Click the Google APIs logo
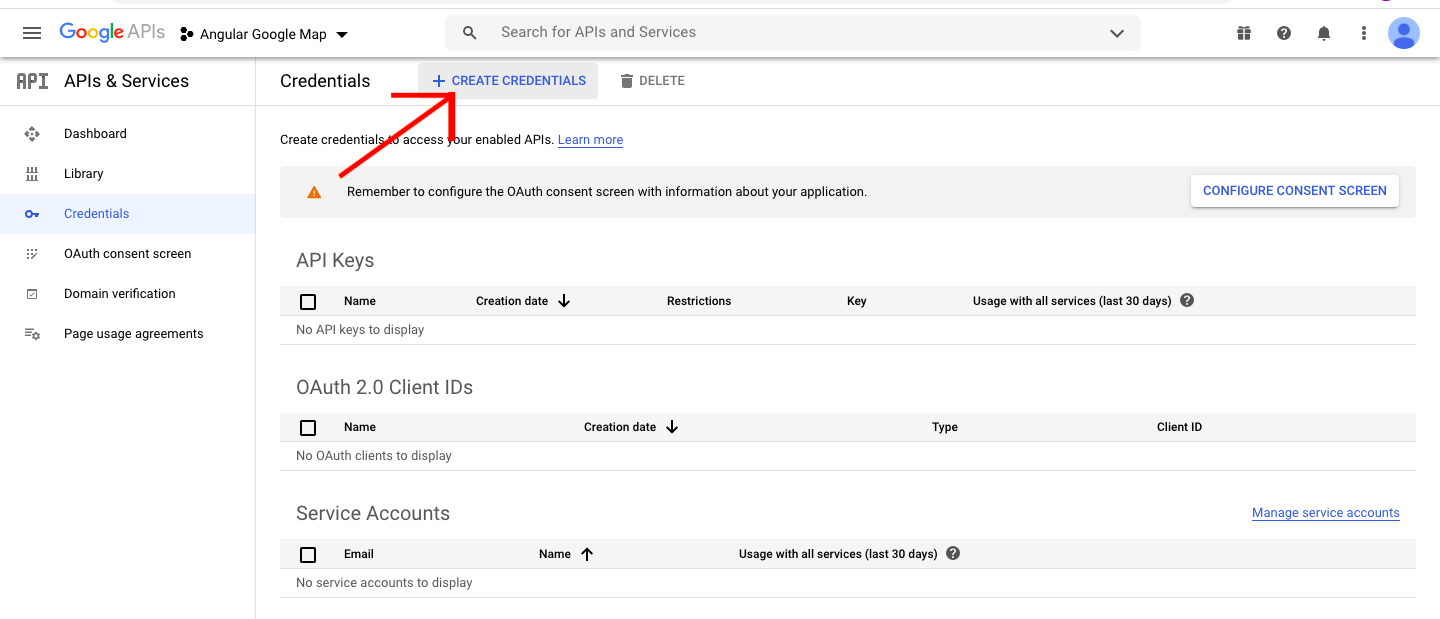 coord(112,32)
